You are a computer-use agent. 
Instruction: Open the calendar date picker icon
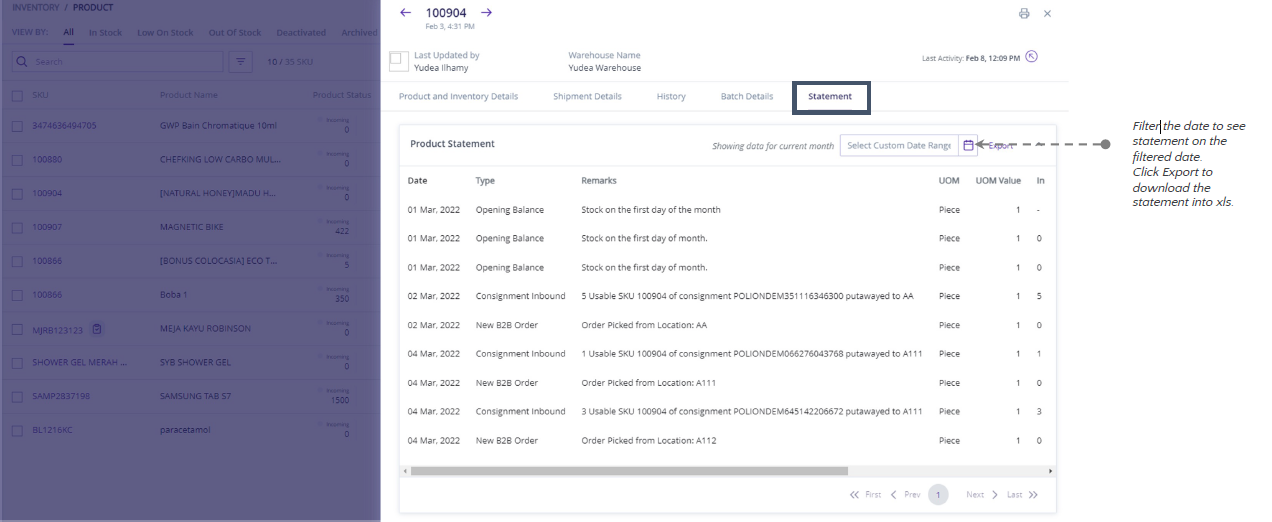pos(968,146)
